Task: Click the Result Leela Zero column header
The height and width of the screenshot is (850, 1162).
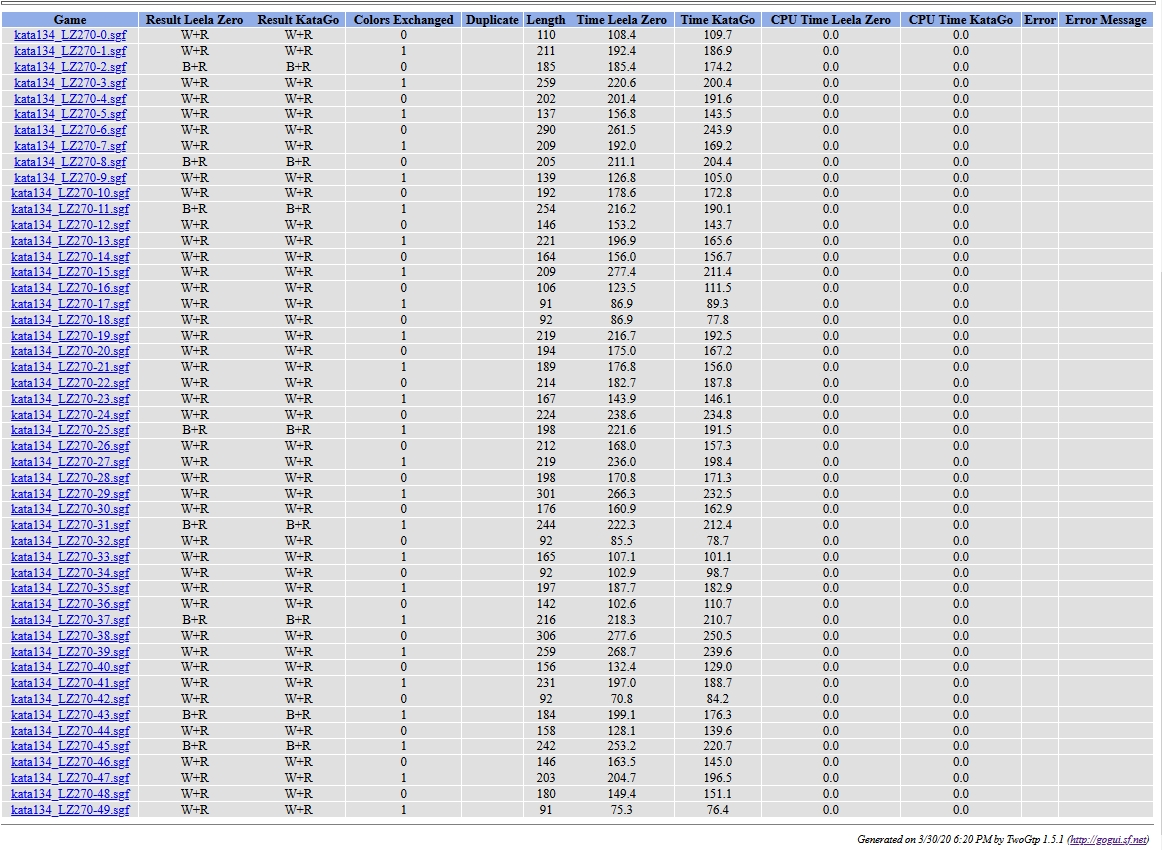Action: pyautogui.click(x=194, y=20)
